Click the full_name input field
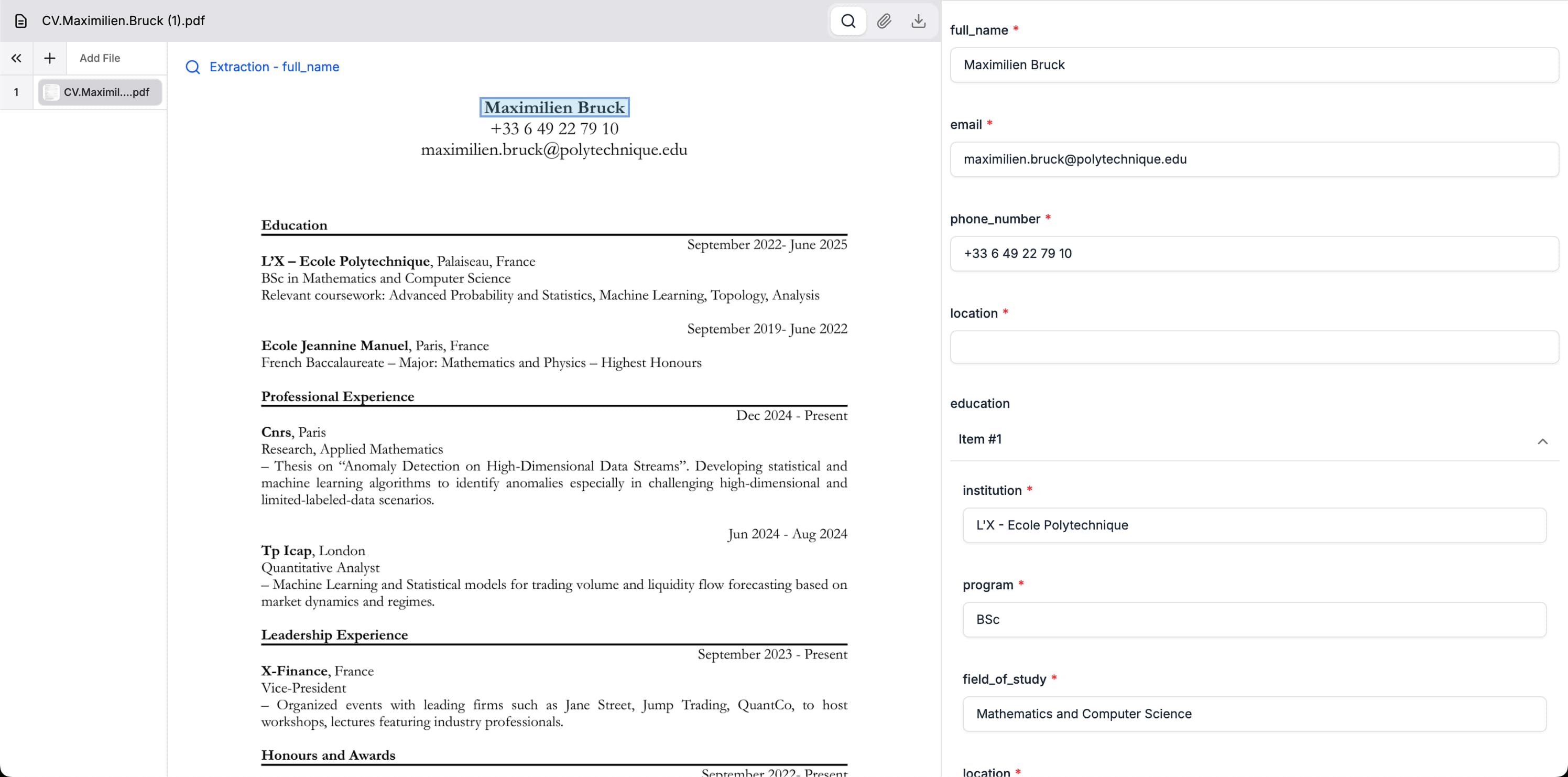The image size is (1568, 777). click(1254, 65)
